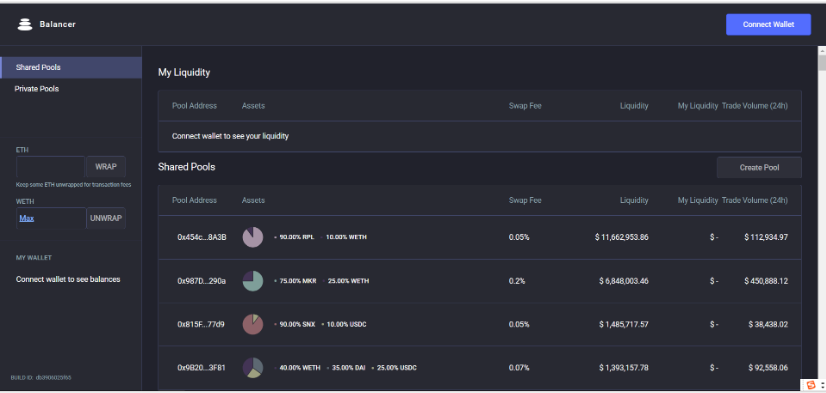This screenshot has width=826, height=393.
Task: Click the MKR/WETH pool pie chart icon
Action: click(x=253, y=281)
